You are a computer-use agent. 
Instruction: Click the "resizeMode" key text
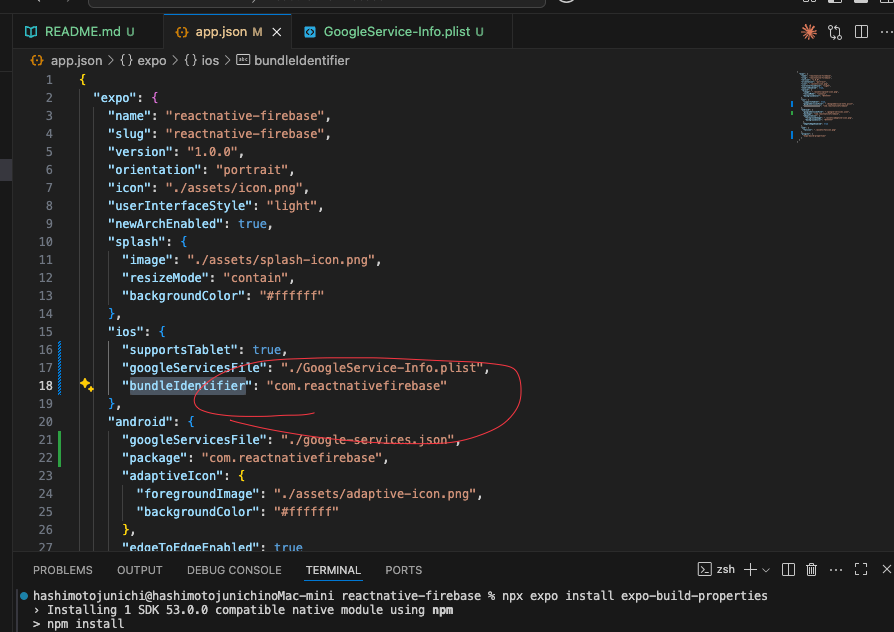[166, 278]
